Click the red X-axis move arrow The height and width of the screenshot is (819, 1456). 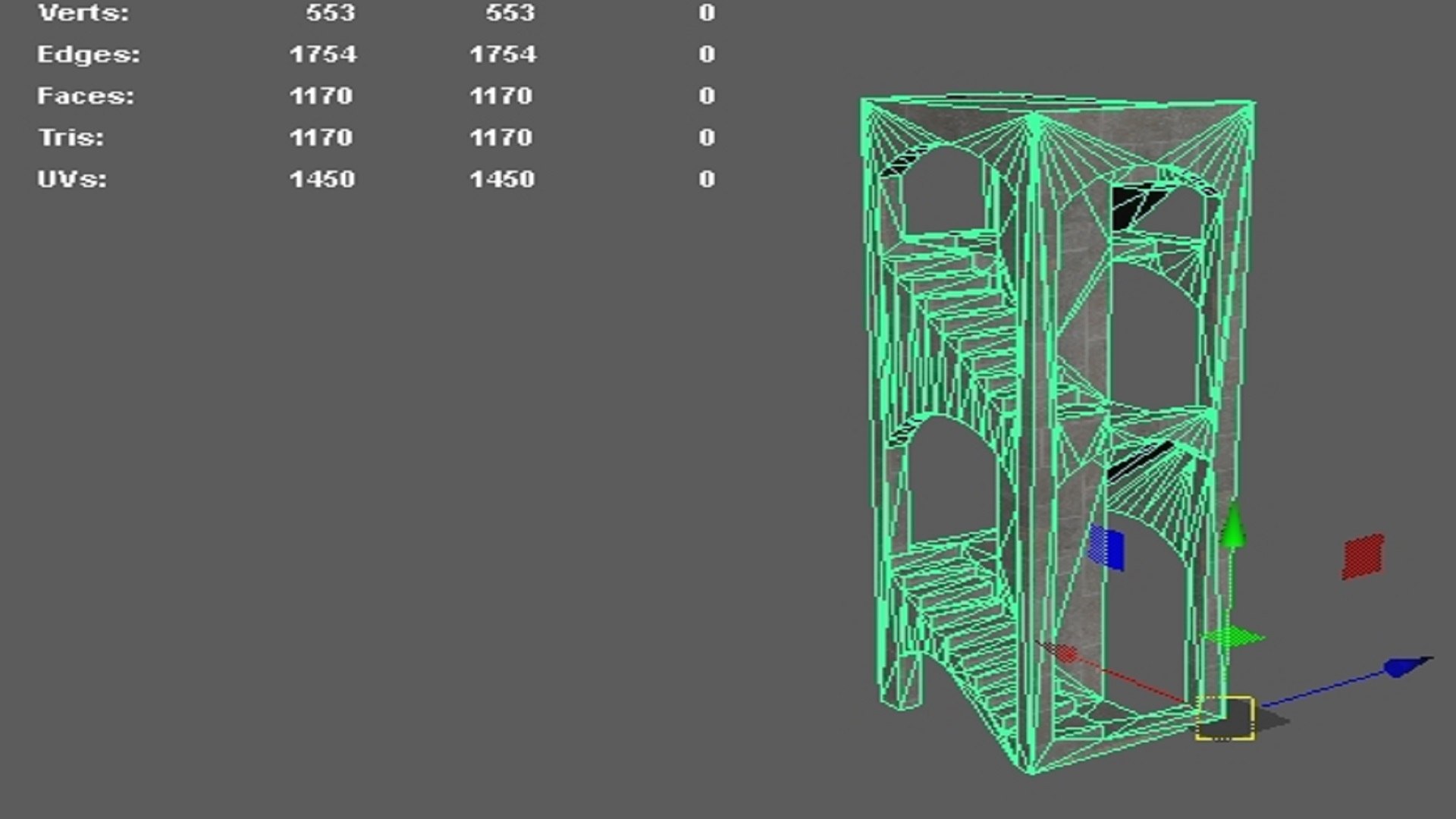click(x=1059, y=651)
